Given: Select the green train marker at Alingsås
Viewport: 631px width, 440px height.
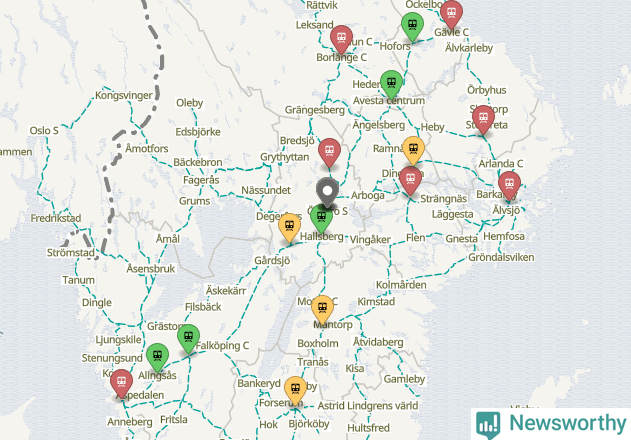Looking at the screenshot, I should pos(157,357).
